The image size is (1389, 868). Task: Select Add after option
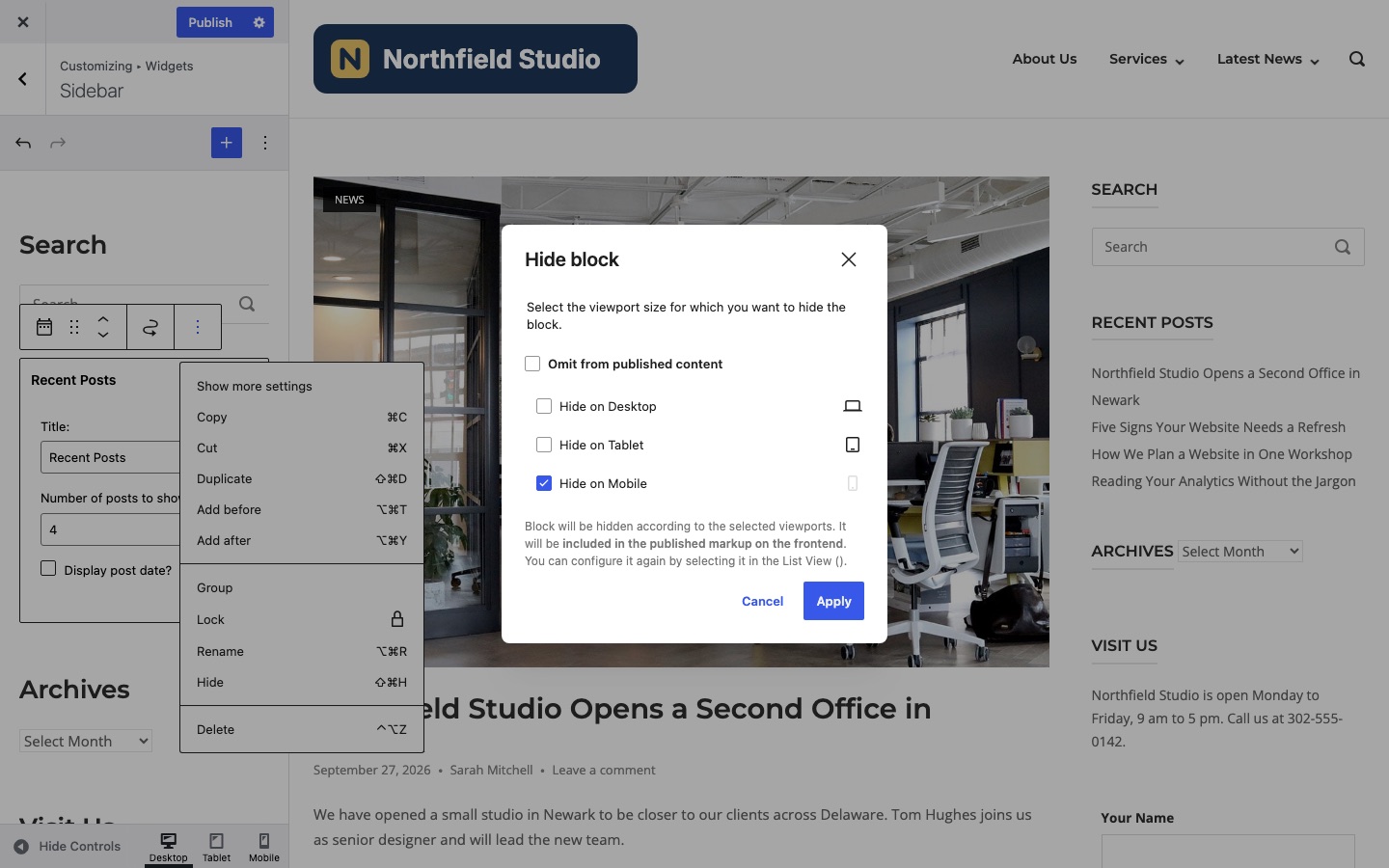(x=302, y=540)
